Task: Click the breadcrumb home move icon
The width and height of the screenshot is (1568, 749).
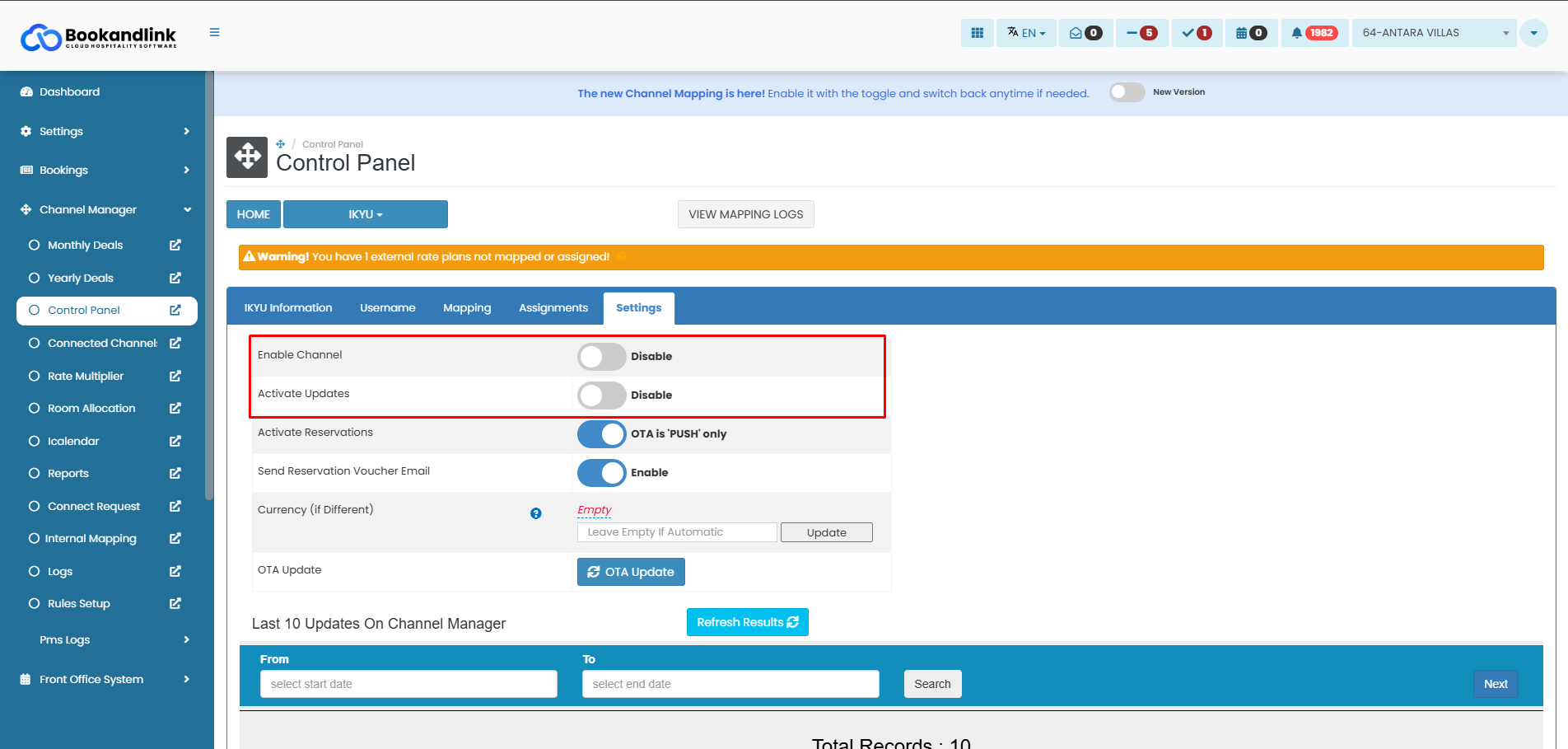Action: tap(280, 144)
